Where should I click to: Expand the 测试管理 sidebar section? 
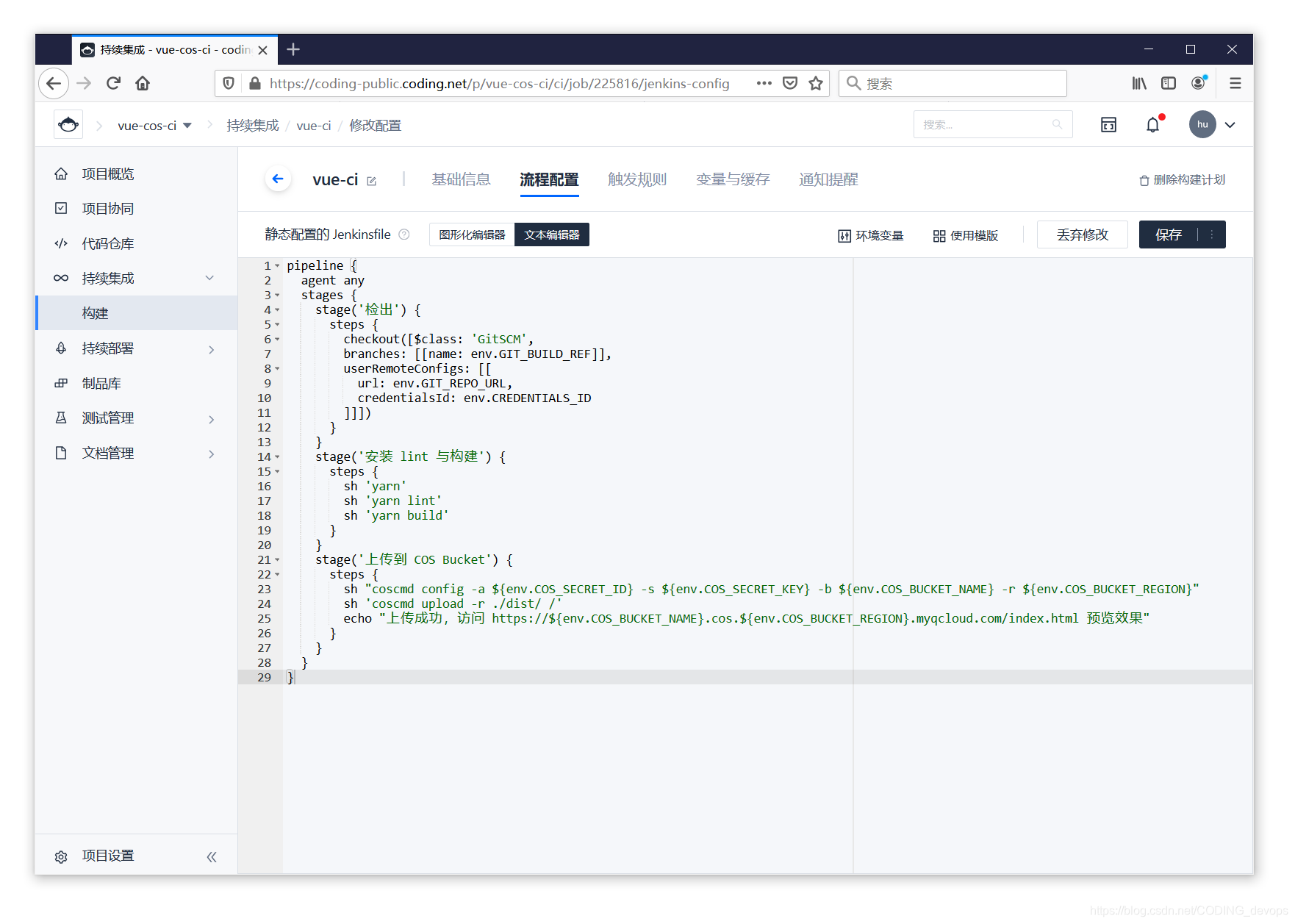point(211,418)
